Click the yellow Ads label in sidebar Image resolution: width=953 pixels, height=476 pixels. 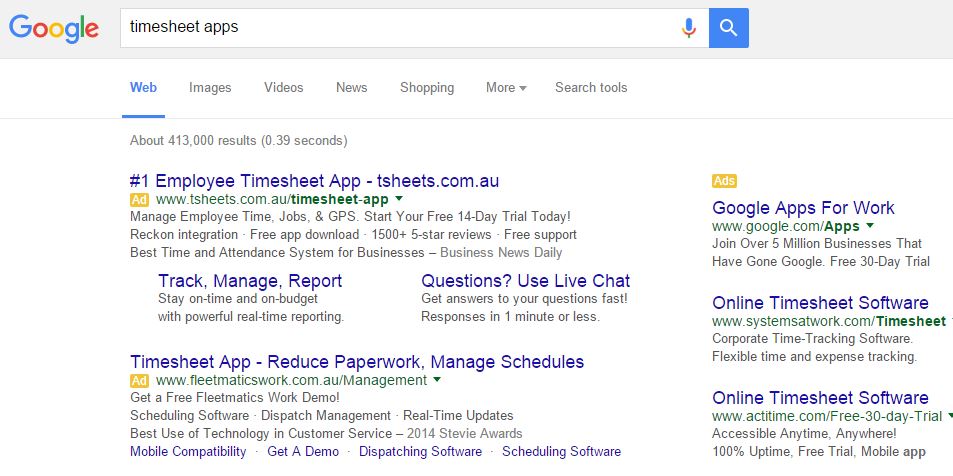click(x=724, y=181)
